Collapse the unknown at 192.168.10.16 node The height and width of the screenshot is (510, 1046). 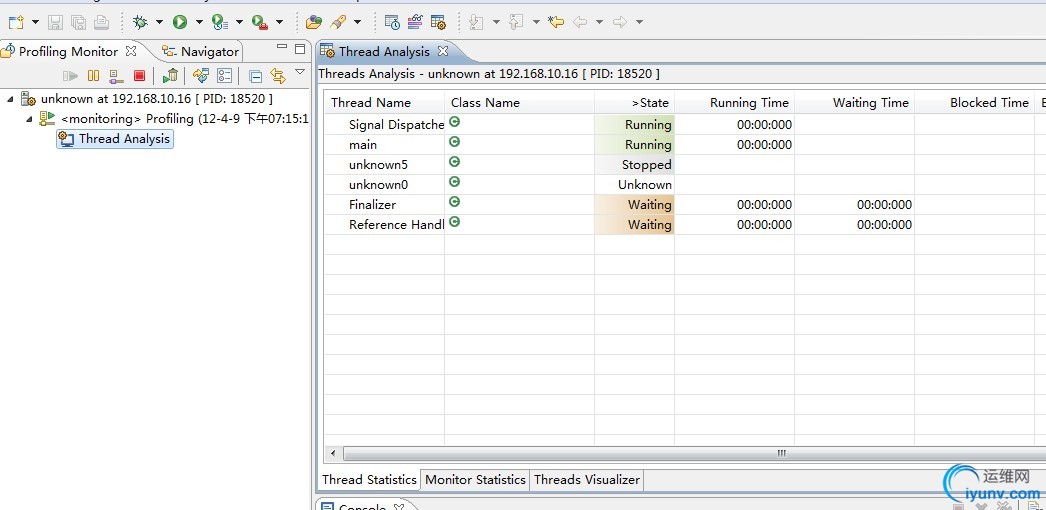[x=10, y=99]
